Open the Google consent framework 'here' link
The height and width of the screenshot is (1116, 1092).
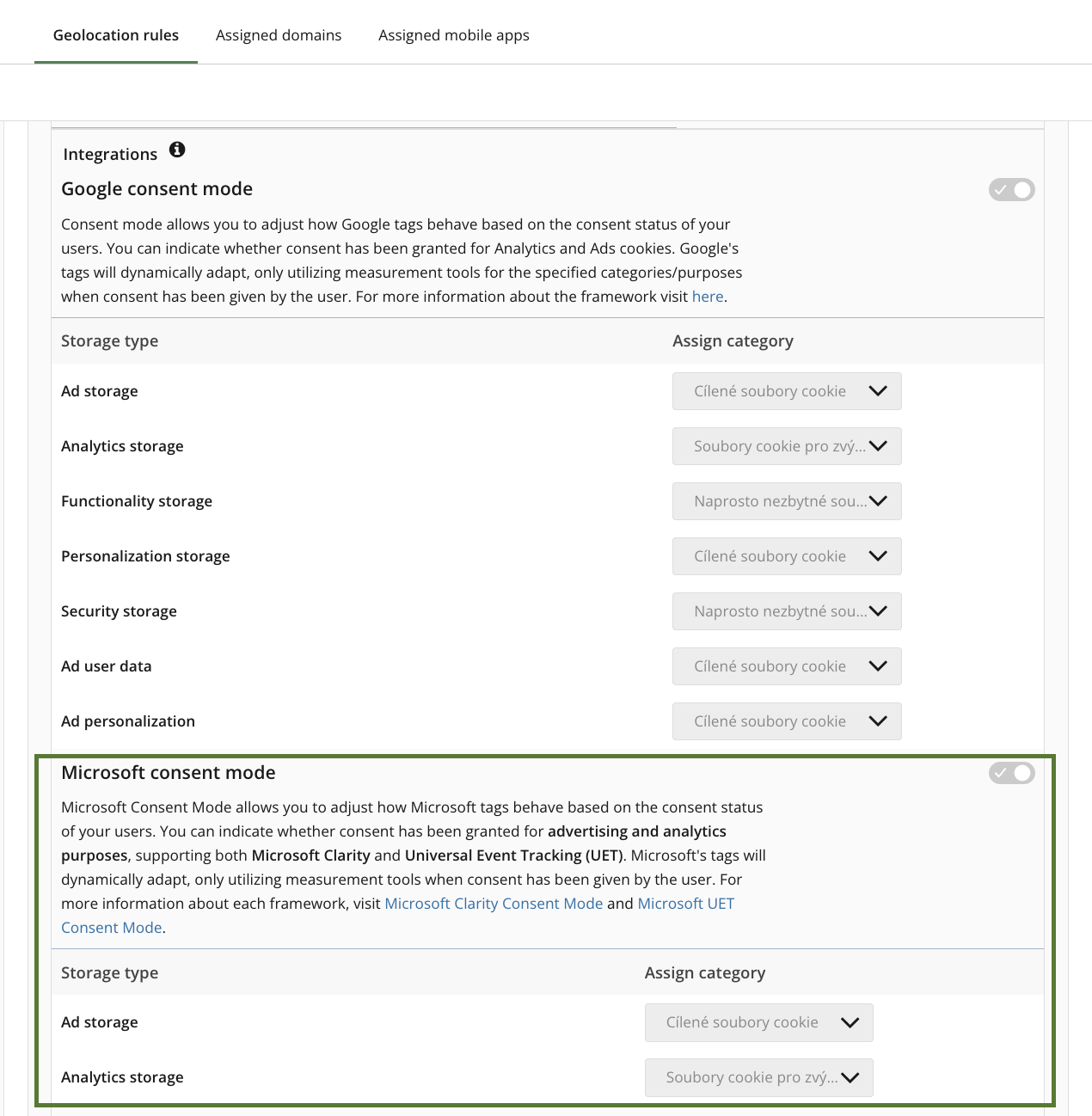click(x=708, y=297)
